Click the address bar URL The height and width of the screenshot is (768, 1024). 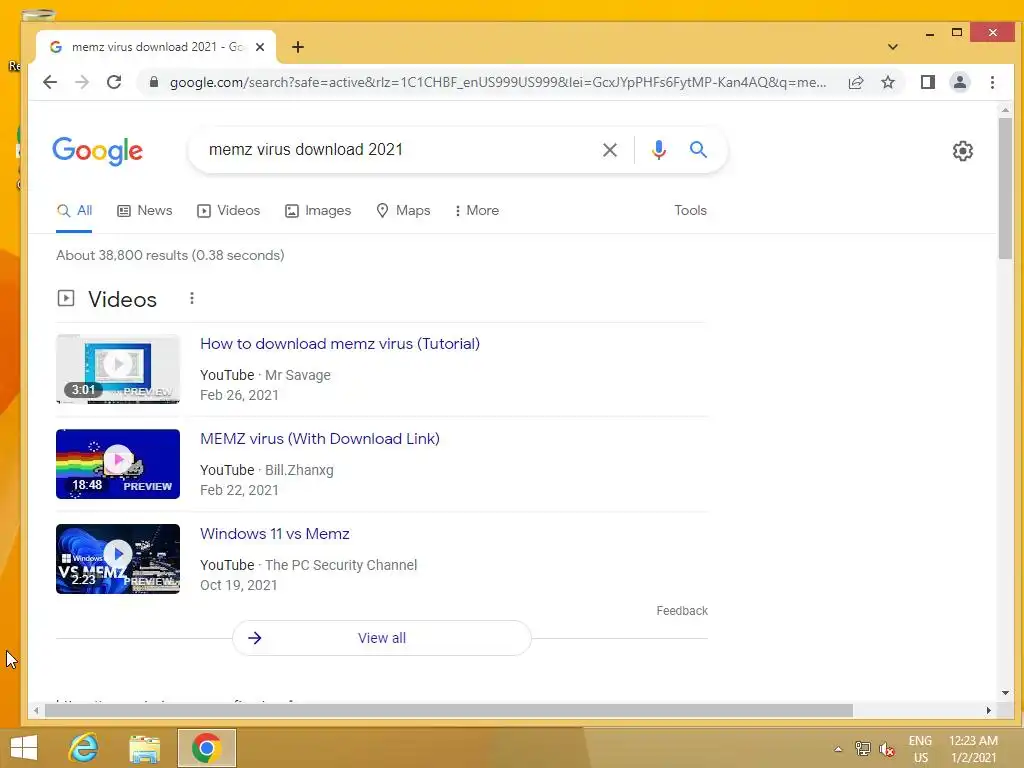[498, 82]
